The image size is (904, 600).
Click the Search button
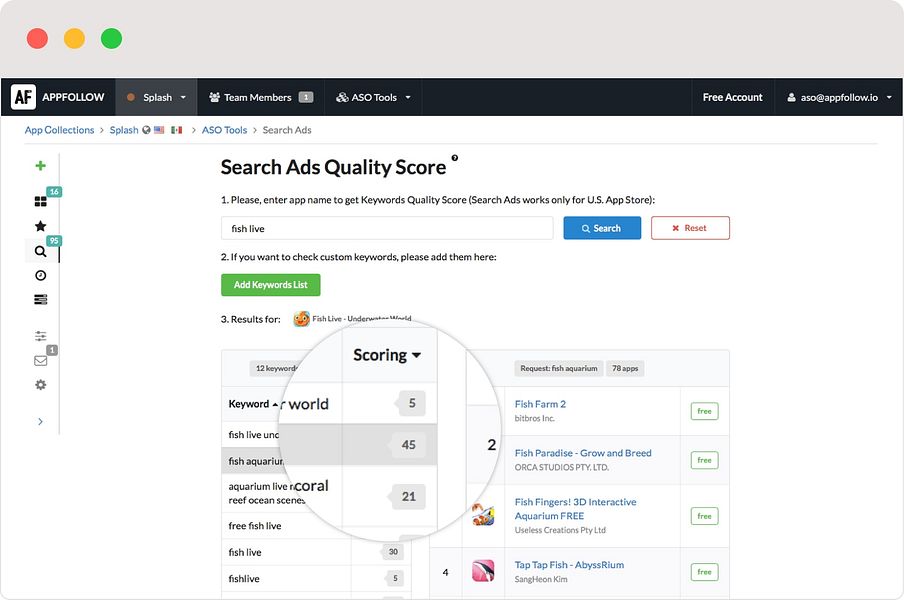[602, 227]
